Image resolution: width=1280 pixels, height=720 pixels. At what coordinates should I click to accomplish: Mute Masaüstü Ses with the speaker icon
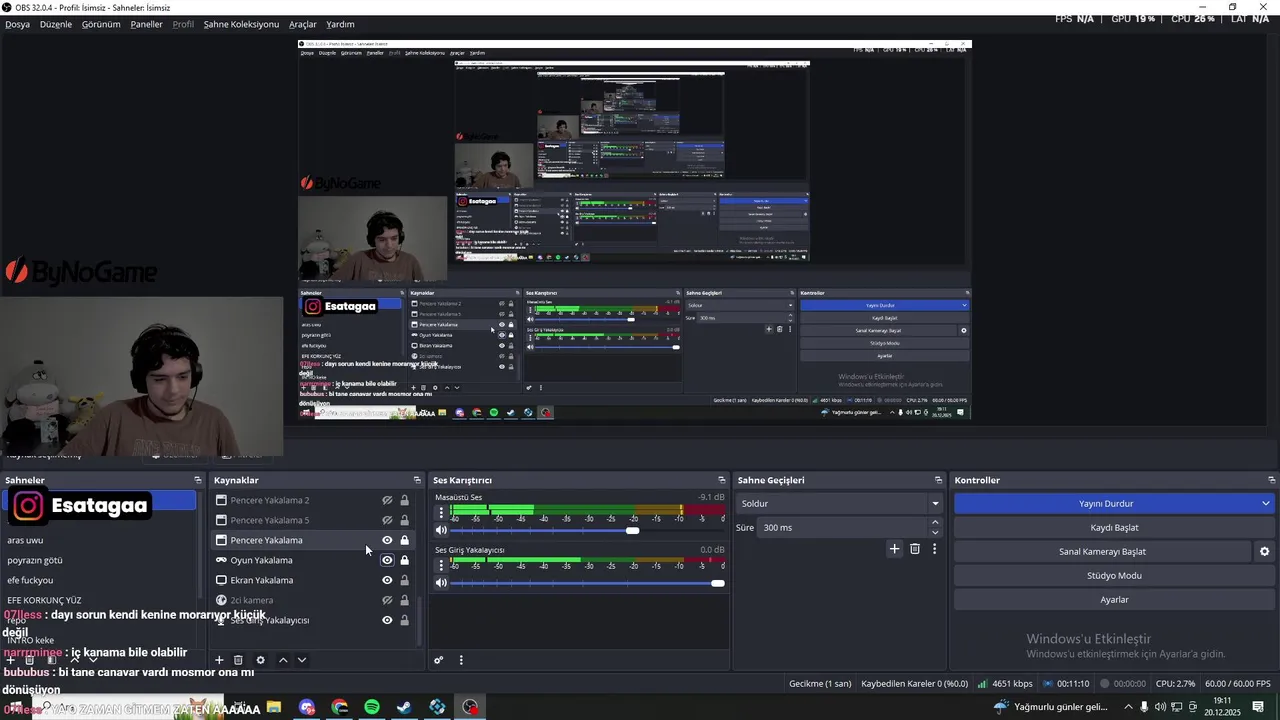[441, 530]
